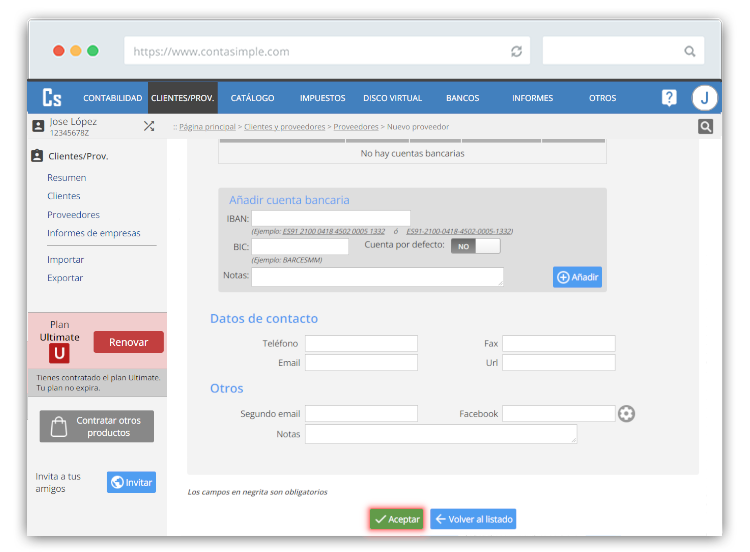The width and height of the screenshot is (750, 552).
Task: Go to Proveedores in sidebar
Action: tap(73, 215)
